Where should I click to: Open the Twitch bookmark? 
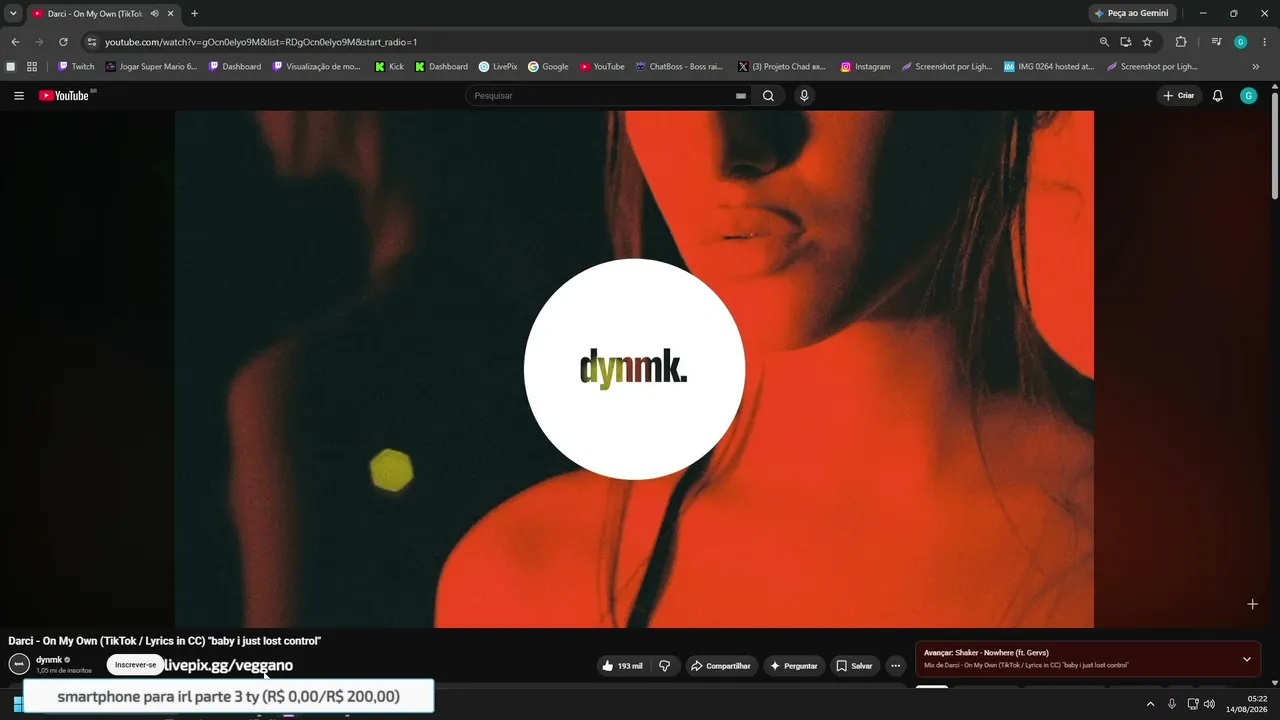76,67
